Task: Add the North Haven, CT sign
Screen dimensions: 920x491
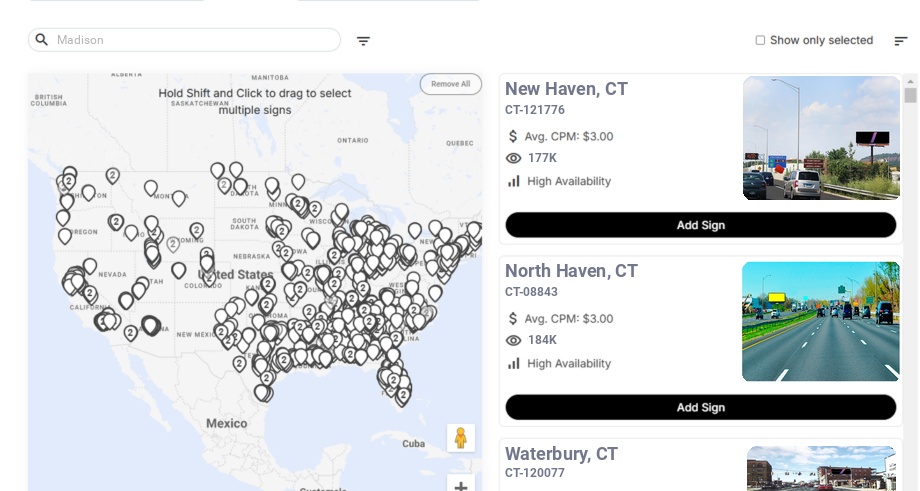Action: [700, 407]
